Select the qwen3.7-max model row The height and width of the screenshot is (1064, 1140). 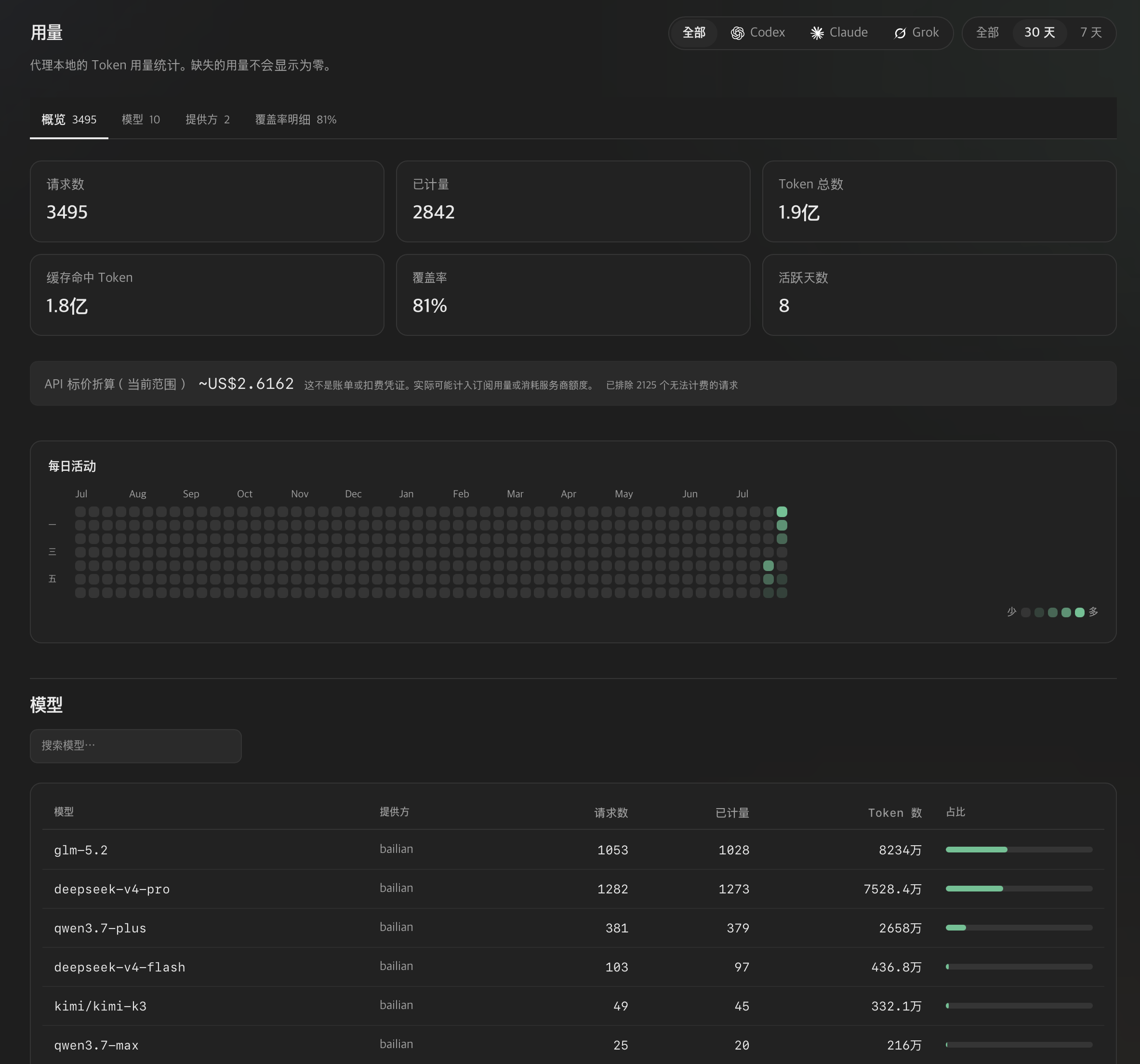573,1045
